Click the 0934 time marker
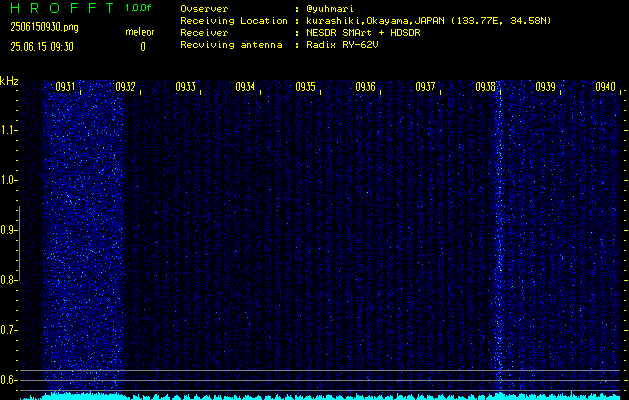629x400 pixels. pyautogui.click(x=245, y=87)
